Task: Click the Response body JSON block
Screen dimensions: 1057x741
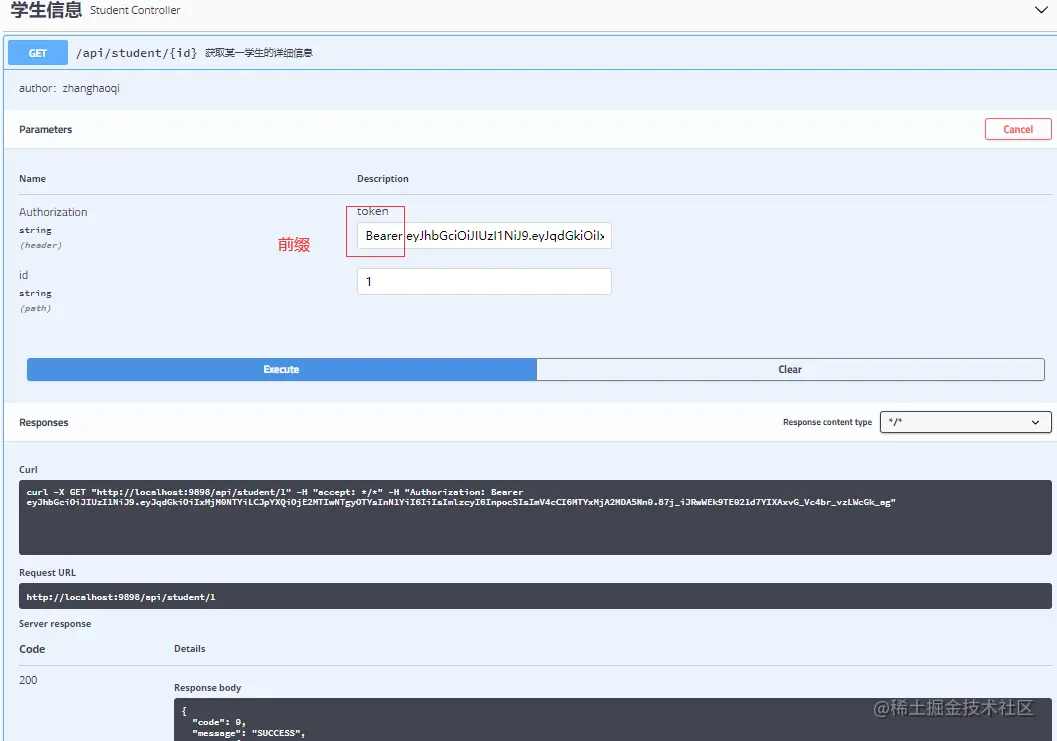Action: [613, 720]
